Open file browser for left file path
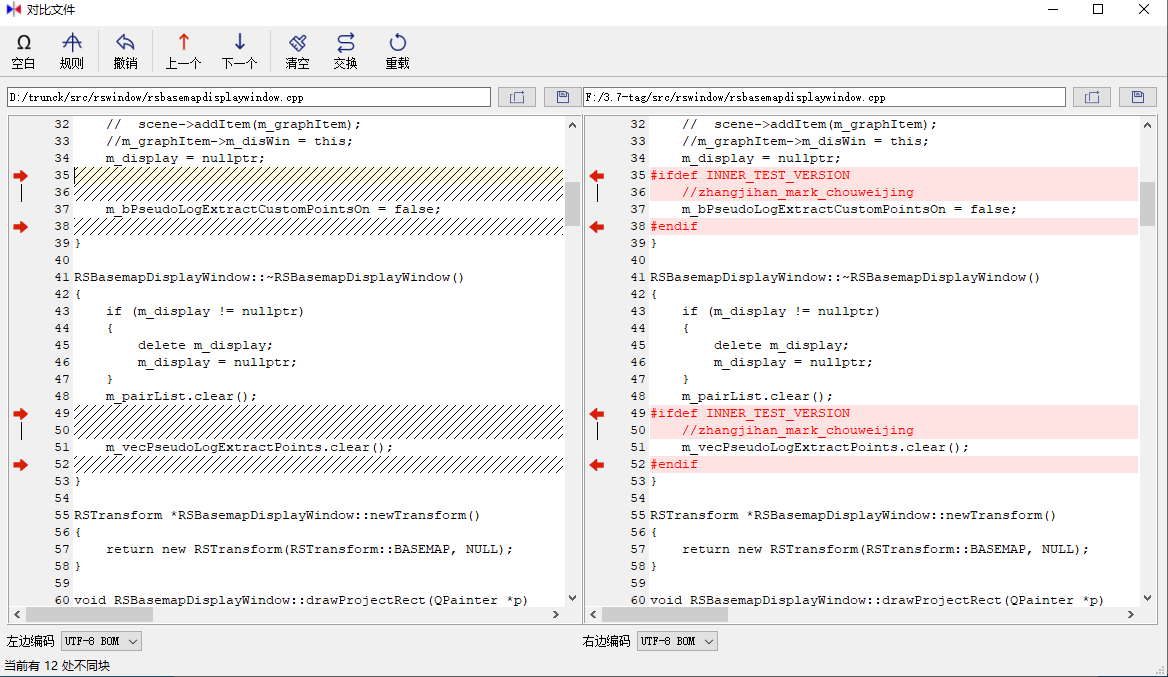The image size is (1168, 677). point(517,97)
